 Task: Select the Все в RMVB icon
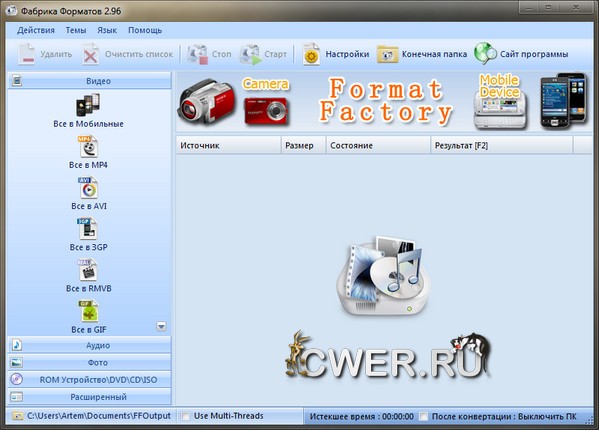(x=88, y=270)
